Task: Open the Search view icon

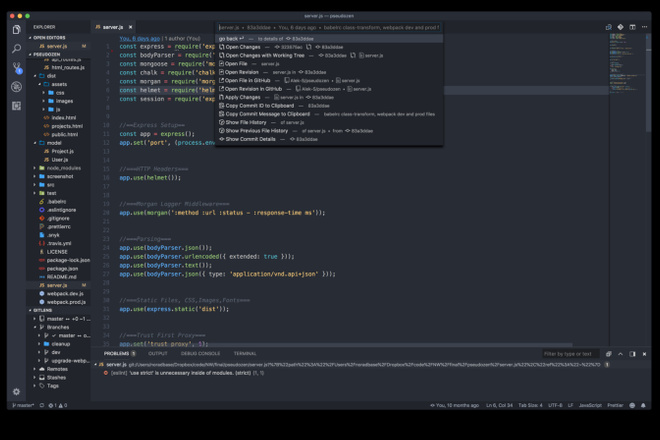Action: (16, 48)
